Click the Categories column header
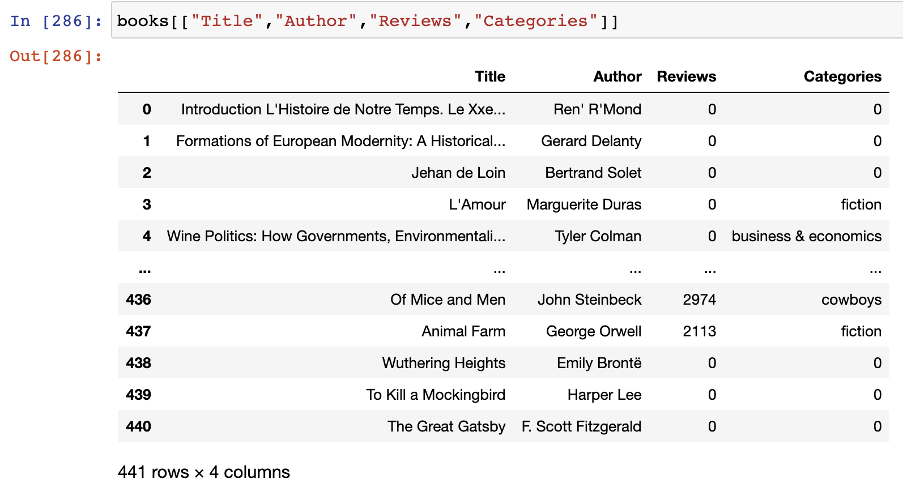 [843, 77]
